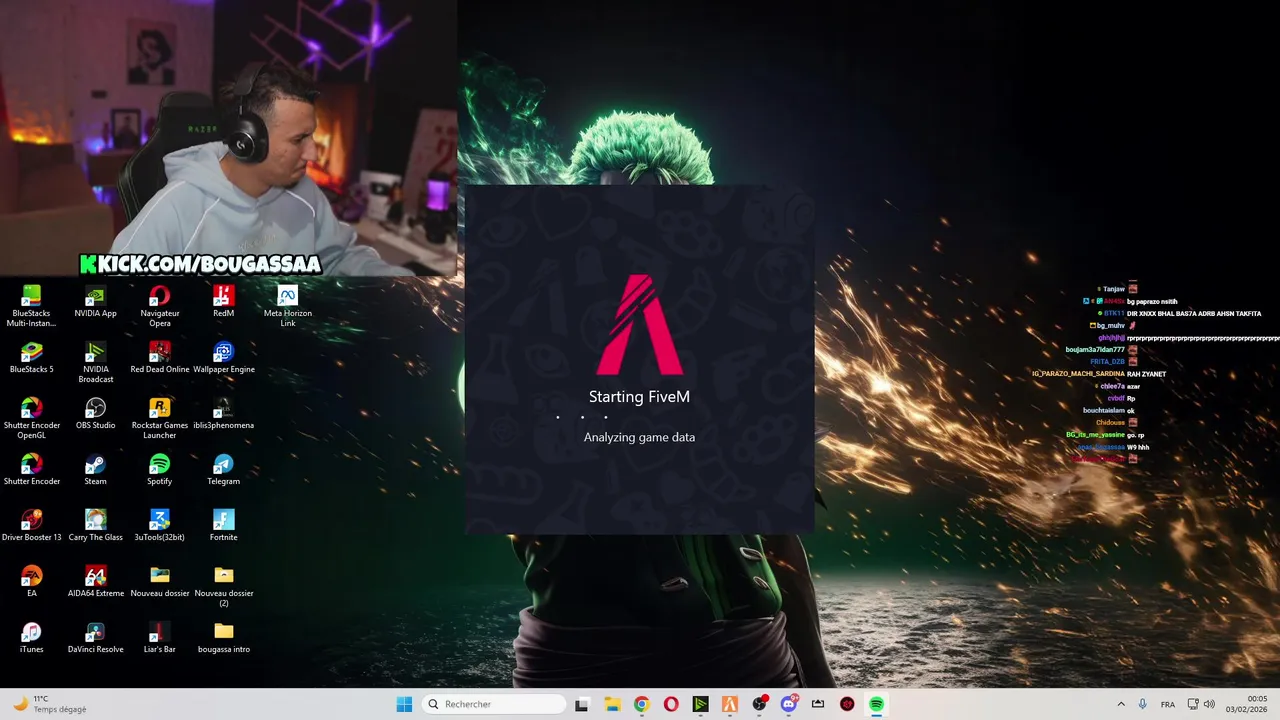Select the Steam desktop icon

[95, 469]
